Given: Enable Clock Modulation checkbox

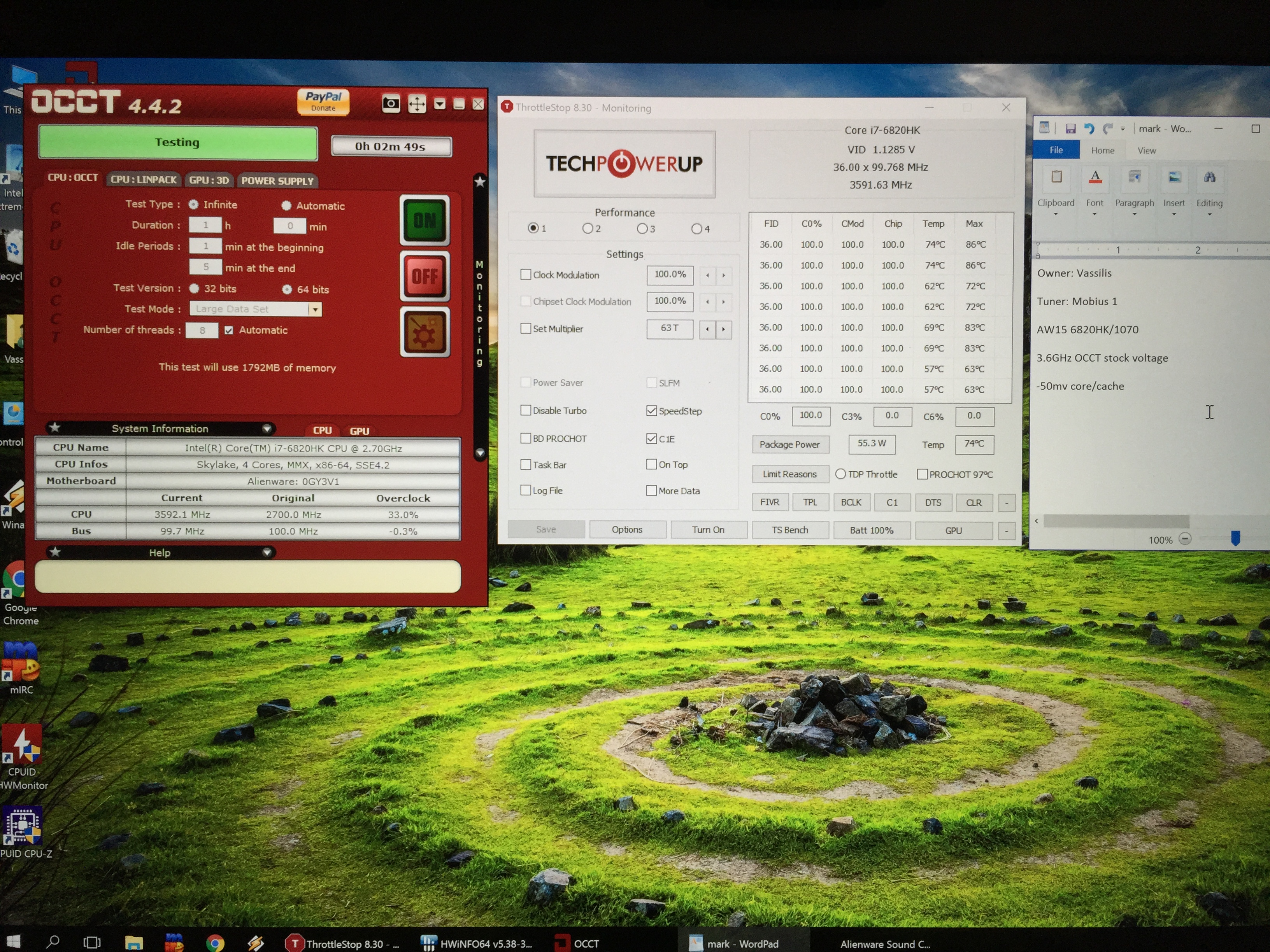Looking at the screenshot, I should coord(525,274).
